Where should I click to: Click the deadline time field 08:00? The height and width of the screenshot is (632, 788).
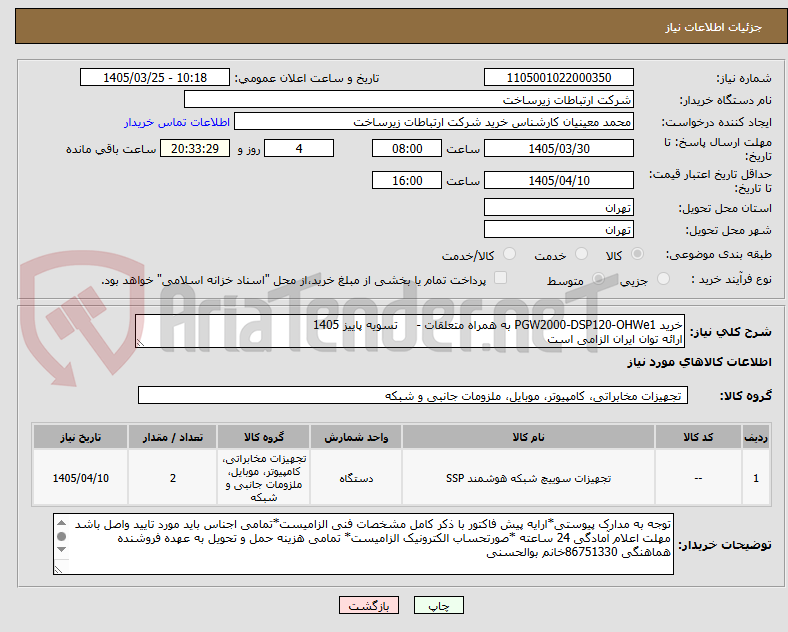click(x=407, y=149)
